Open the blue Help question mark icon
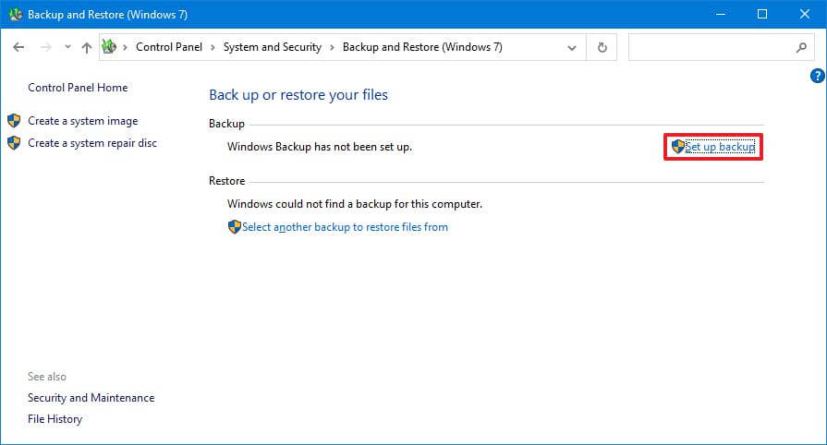Viewport: 827px width, 445px height. pyautogui.click(x=817, y=76)
